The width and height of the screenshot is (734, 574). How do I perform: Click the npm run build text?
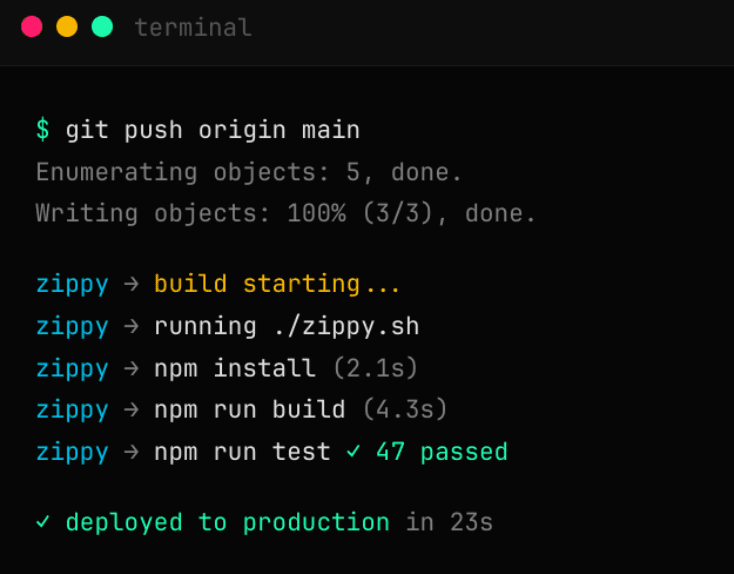coord(249,410)
